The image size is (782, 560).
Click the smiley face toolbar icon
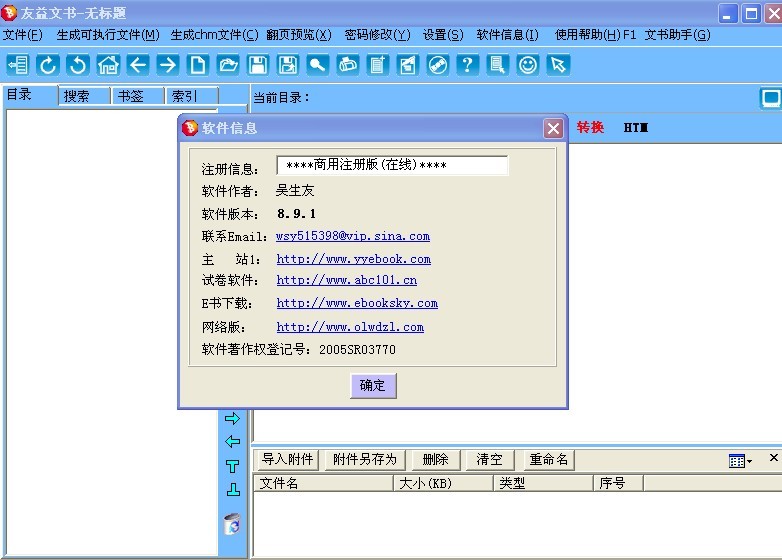click(x=528, y=65)
